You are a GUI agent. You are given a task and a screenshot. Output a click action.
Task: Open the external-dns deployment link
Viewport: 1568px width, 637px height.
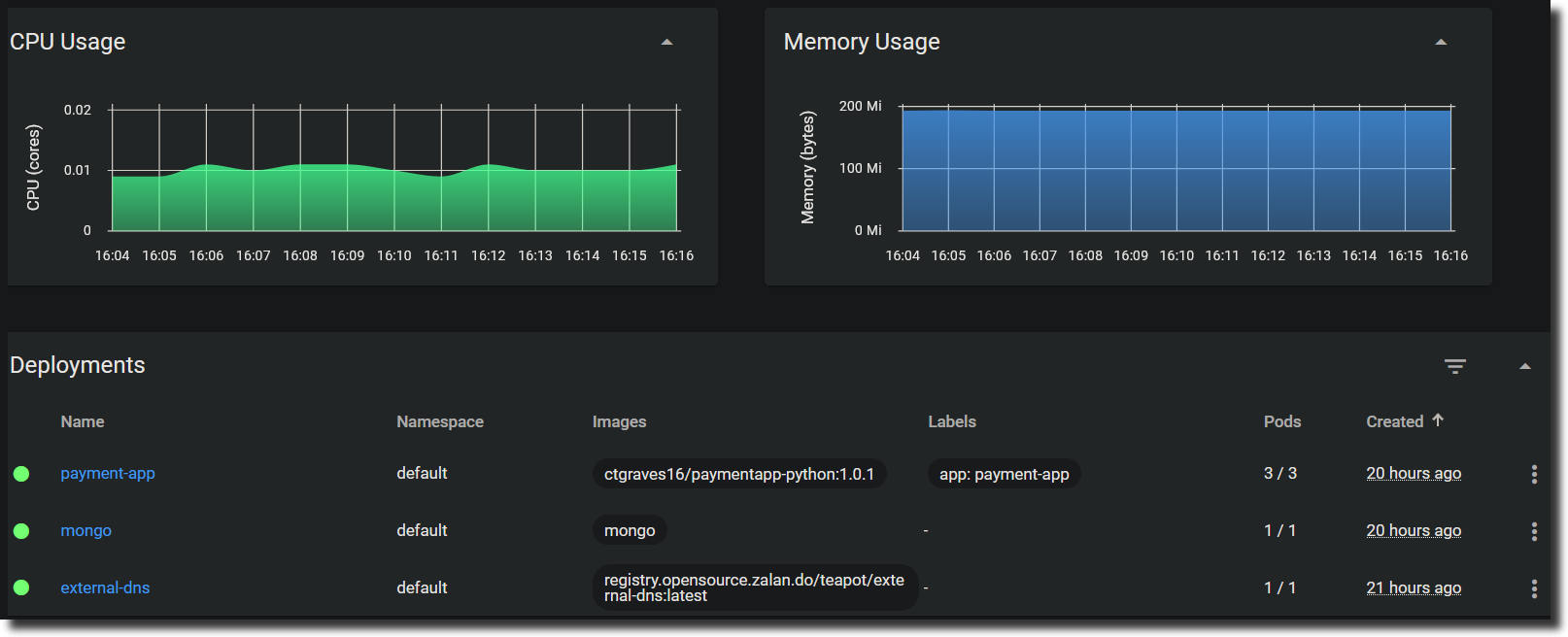(105, 587)
